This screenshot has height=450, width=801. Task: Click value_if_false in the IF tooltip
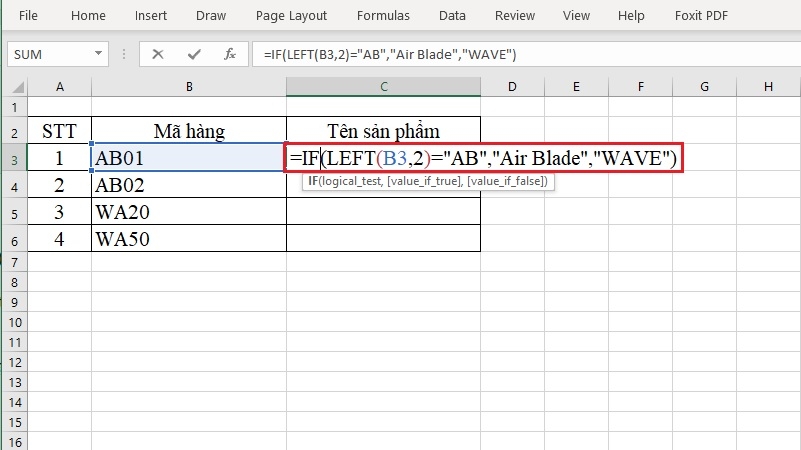pyautogui.click(x=505, y=181)
